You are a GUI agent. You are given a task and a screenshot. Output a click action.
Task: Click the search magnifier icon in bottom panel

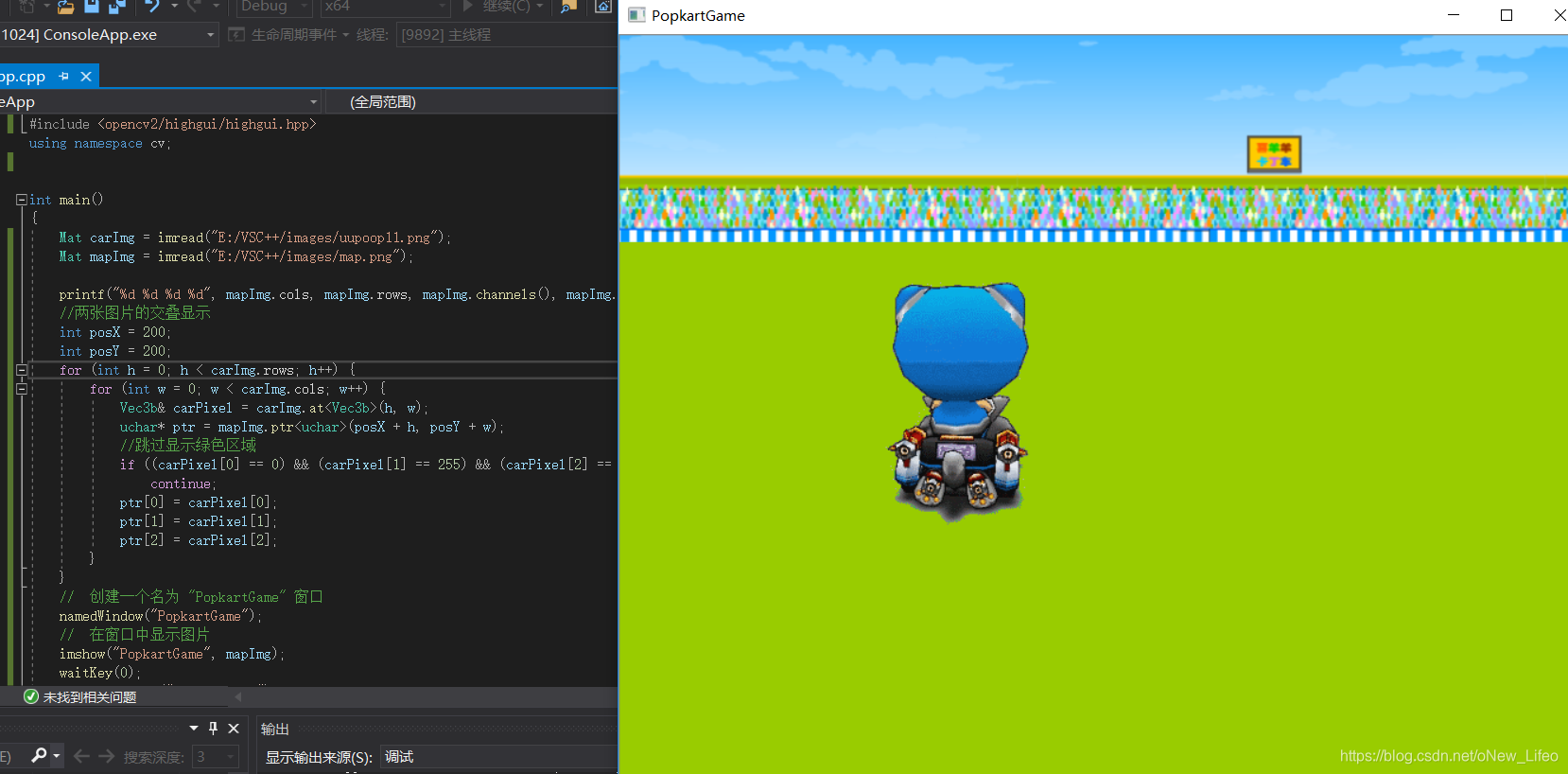pyautogui.click(x=39, y=755)
